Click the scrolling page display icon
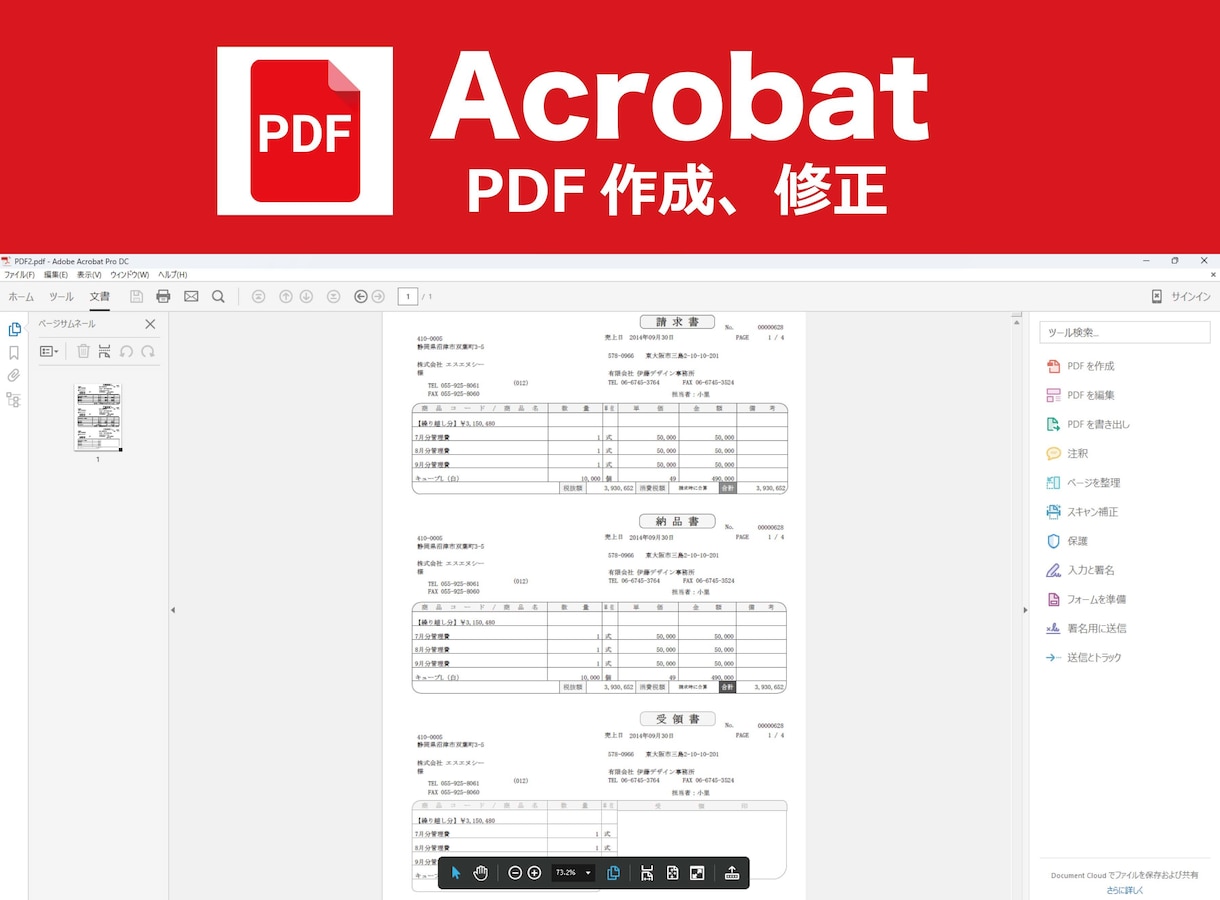 click(x=647, y=873)
